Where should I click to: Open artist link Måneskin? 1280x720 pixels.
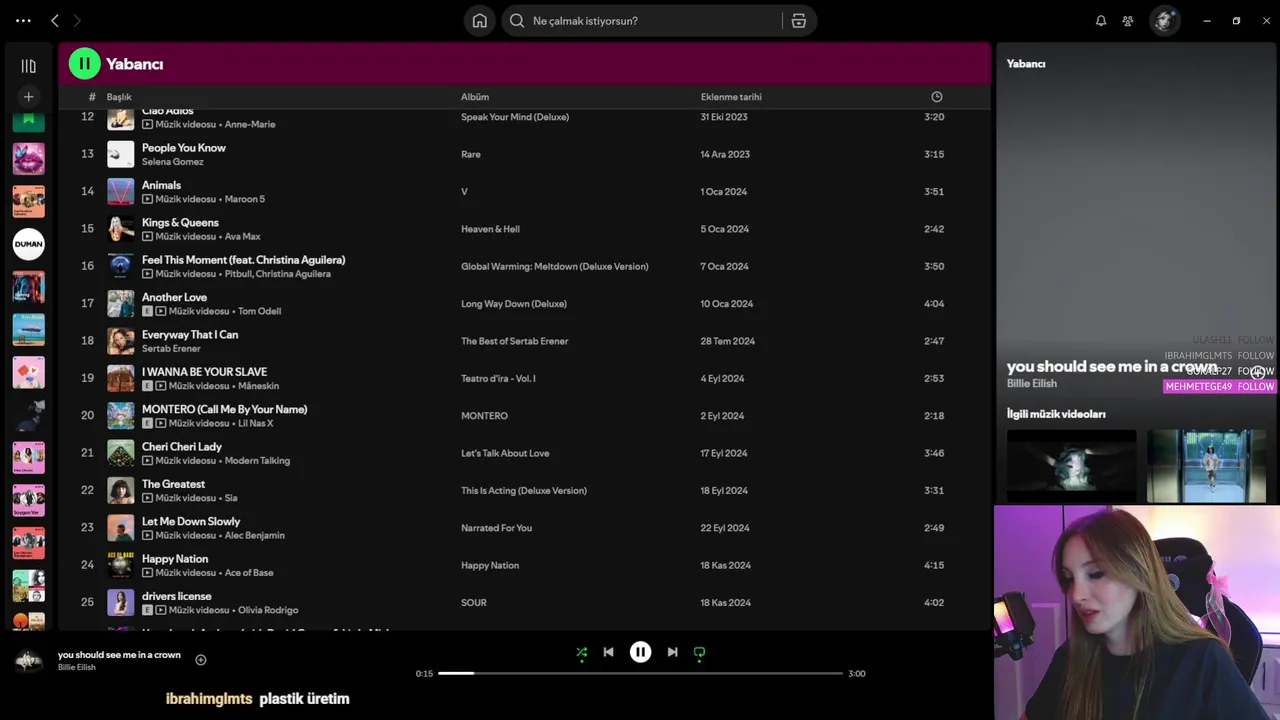tap(258, 386)
